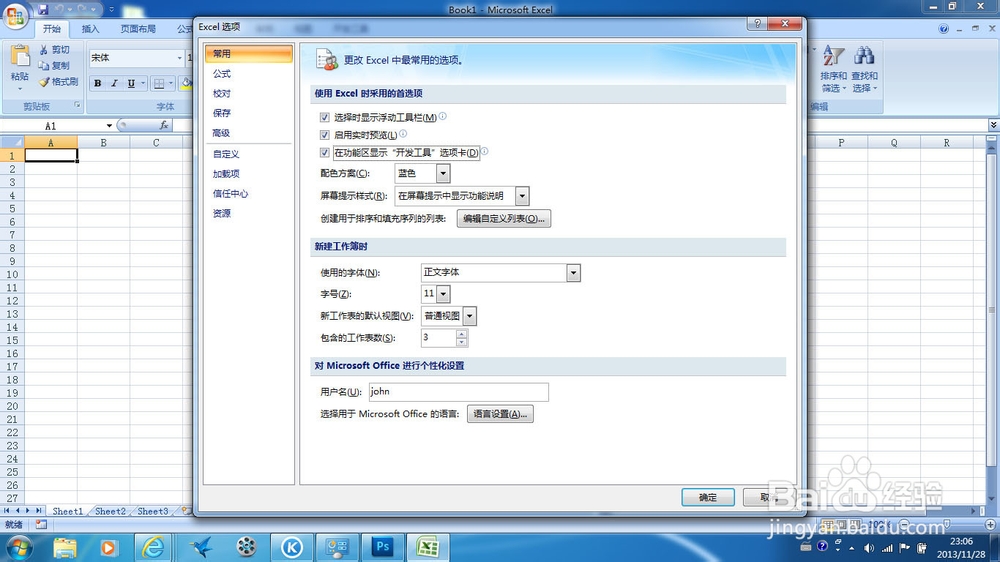
Task: Click the 确定 (OK) button
Action: tap(708, 497)
